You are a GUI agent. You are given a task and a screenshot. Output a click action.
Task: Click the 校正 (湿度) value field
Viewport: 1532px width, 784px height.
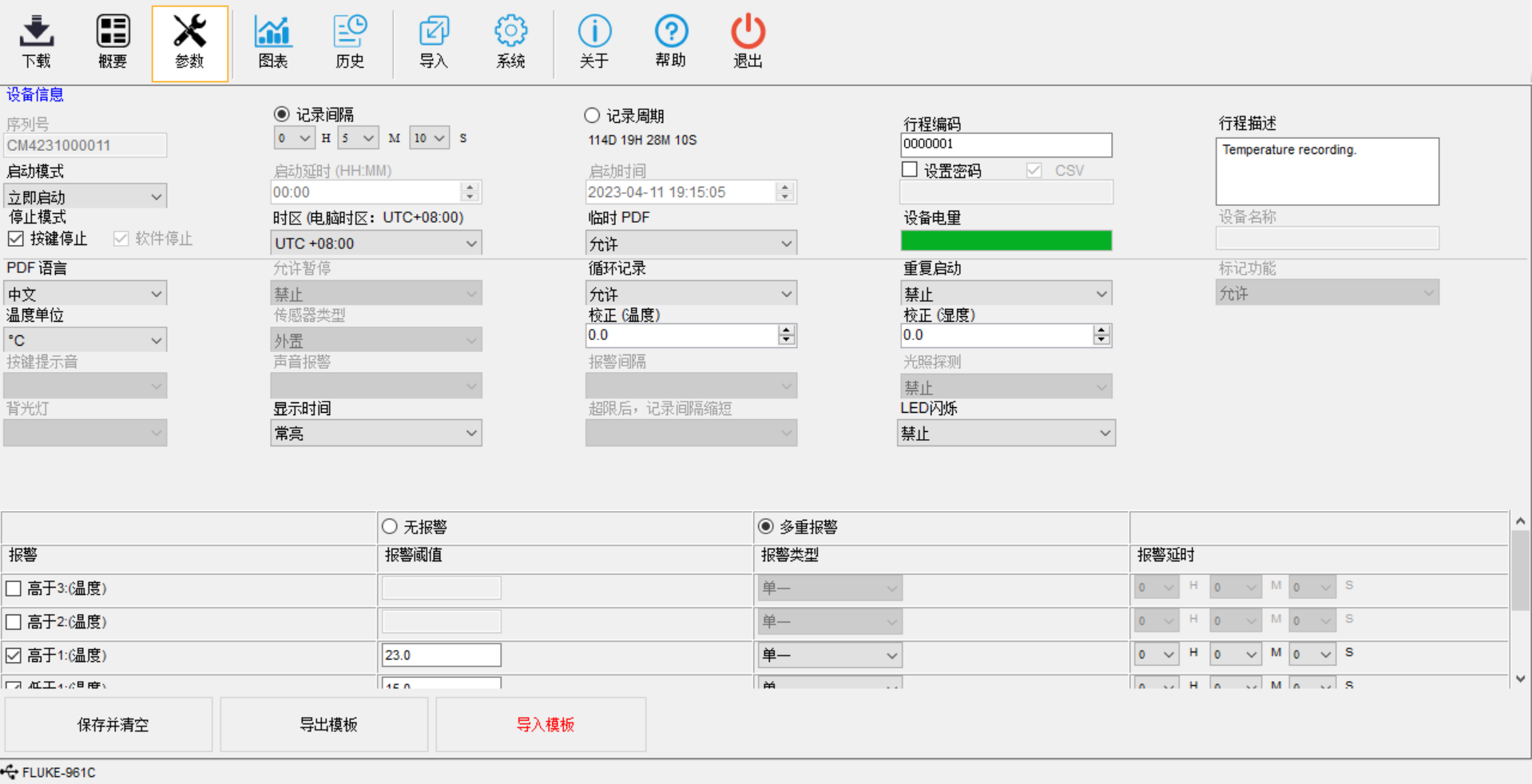click(997, 335)
